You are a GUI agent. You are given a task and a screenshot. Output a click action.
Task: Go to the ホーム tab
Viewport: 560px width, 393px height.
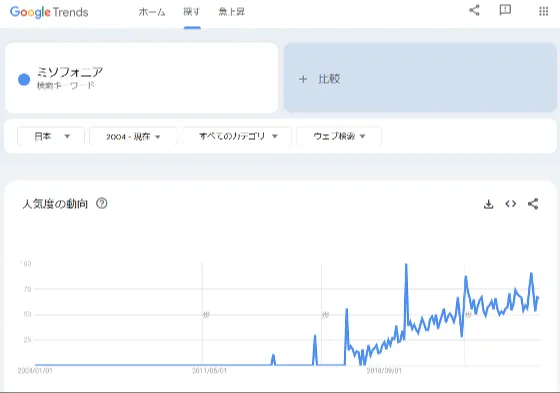152,12
